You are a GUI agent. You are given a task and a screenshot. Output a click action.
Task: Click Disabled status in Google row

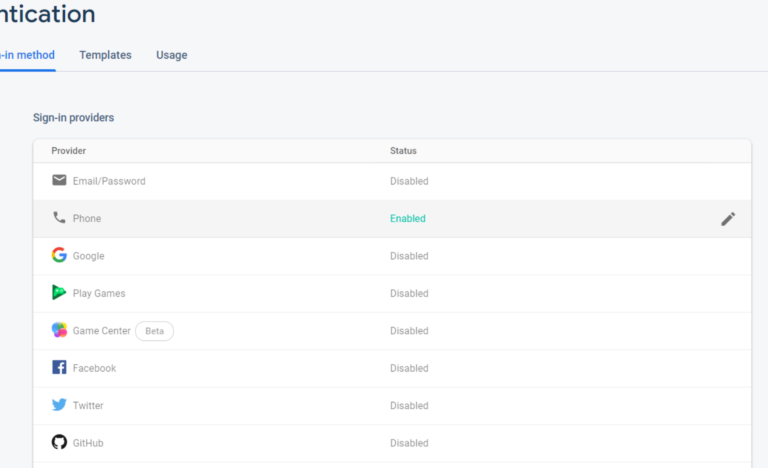[x=409, y=256]
